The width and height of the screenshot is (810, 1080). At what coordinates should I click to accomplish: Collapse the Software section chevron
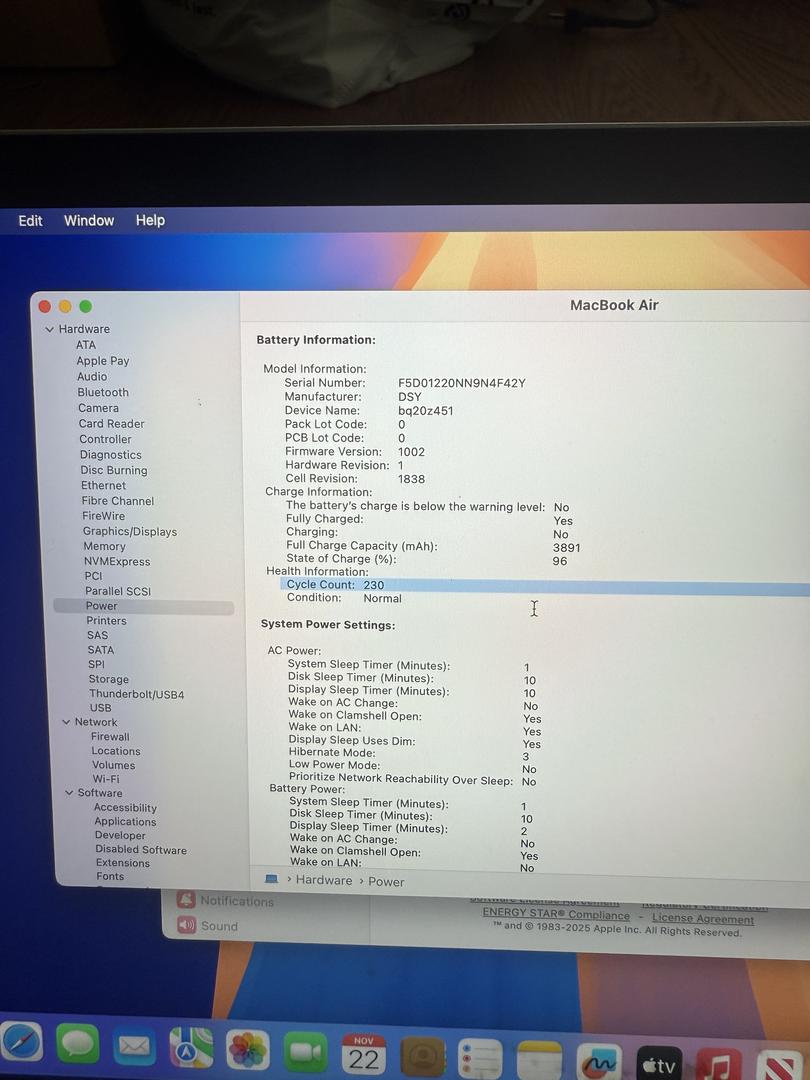[69, 793]
